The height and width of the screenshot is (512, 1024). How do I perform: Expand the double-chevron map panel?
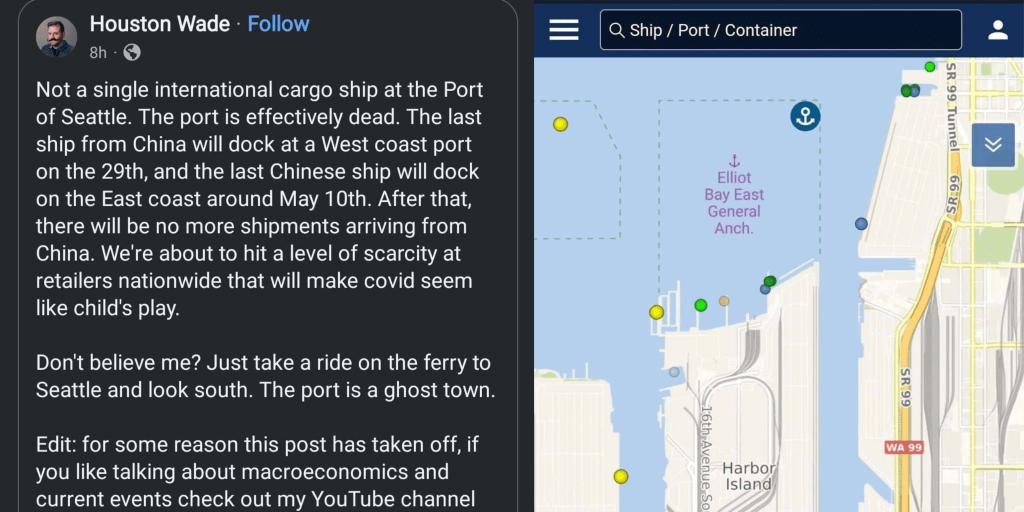tap(992, 145)
